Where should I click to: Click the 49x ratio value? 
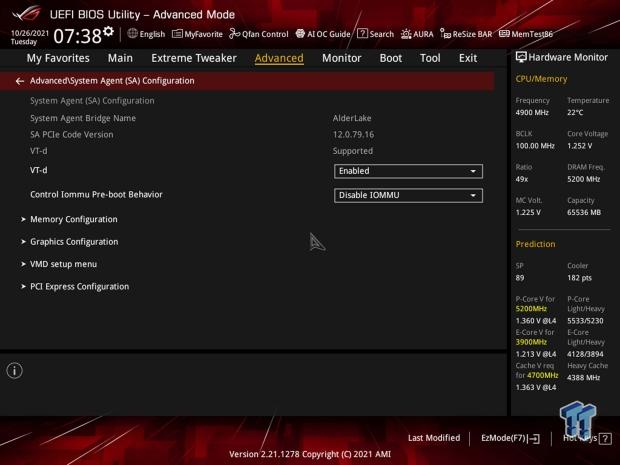point(522,179)
